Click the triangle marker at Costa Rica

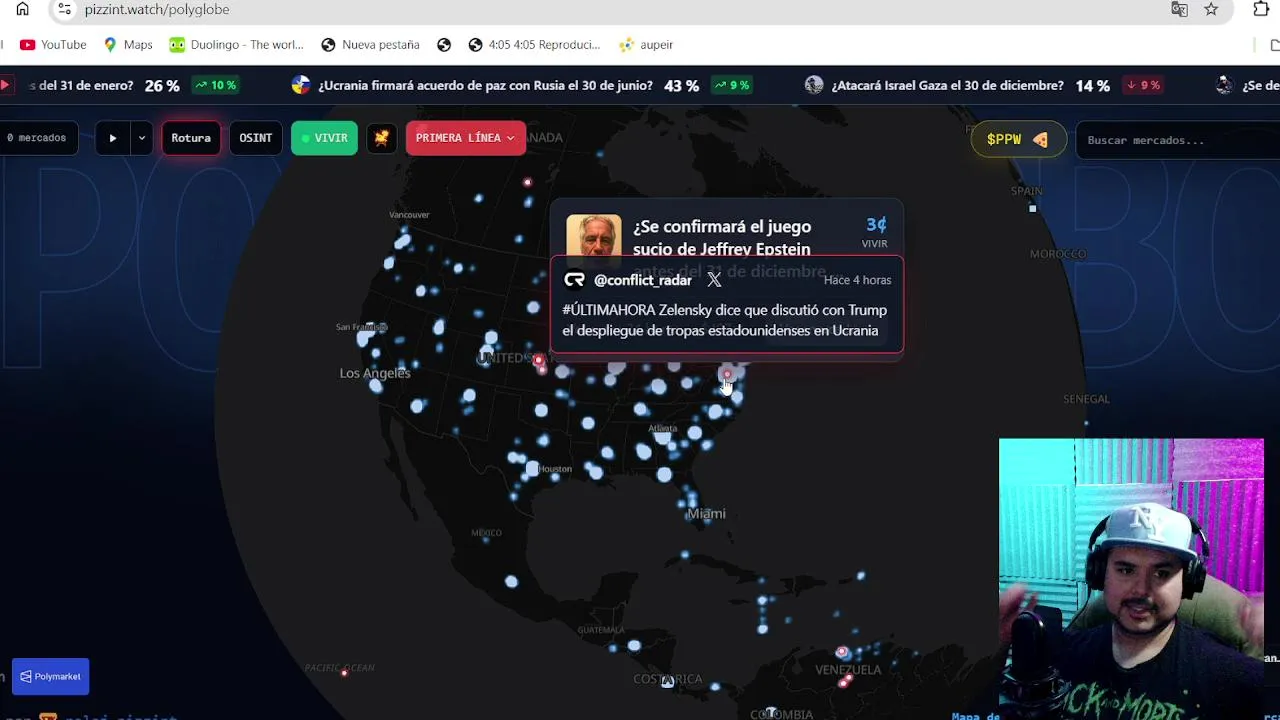[x=667, y=682]
